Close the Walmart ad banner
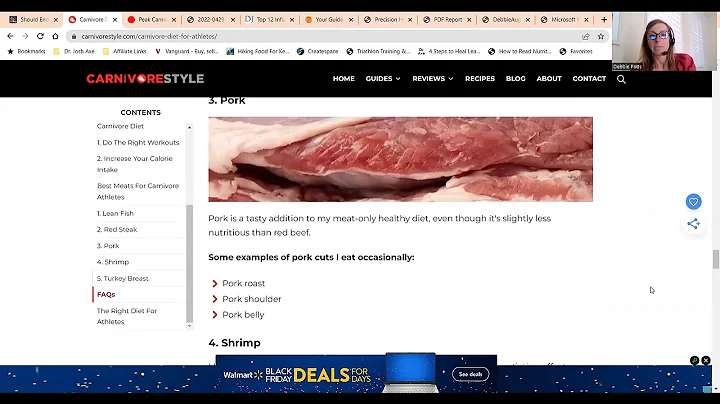This screenshot has height=404, width=720. click(706, 360)
